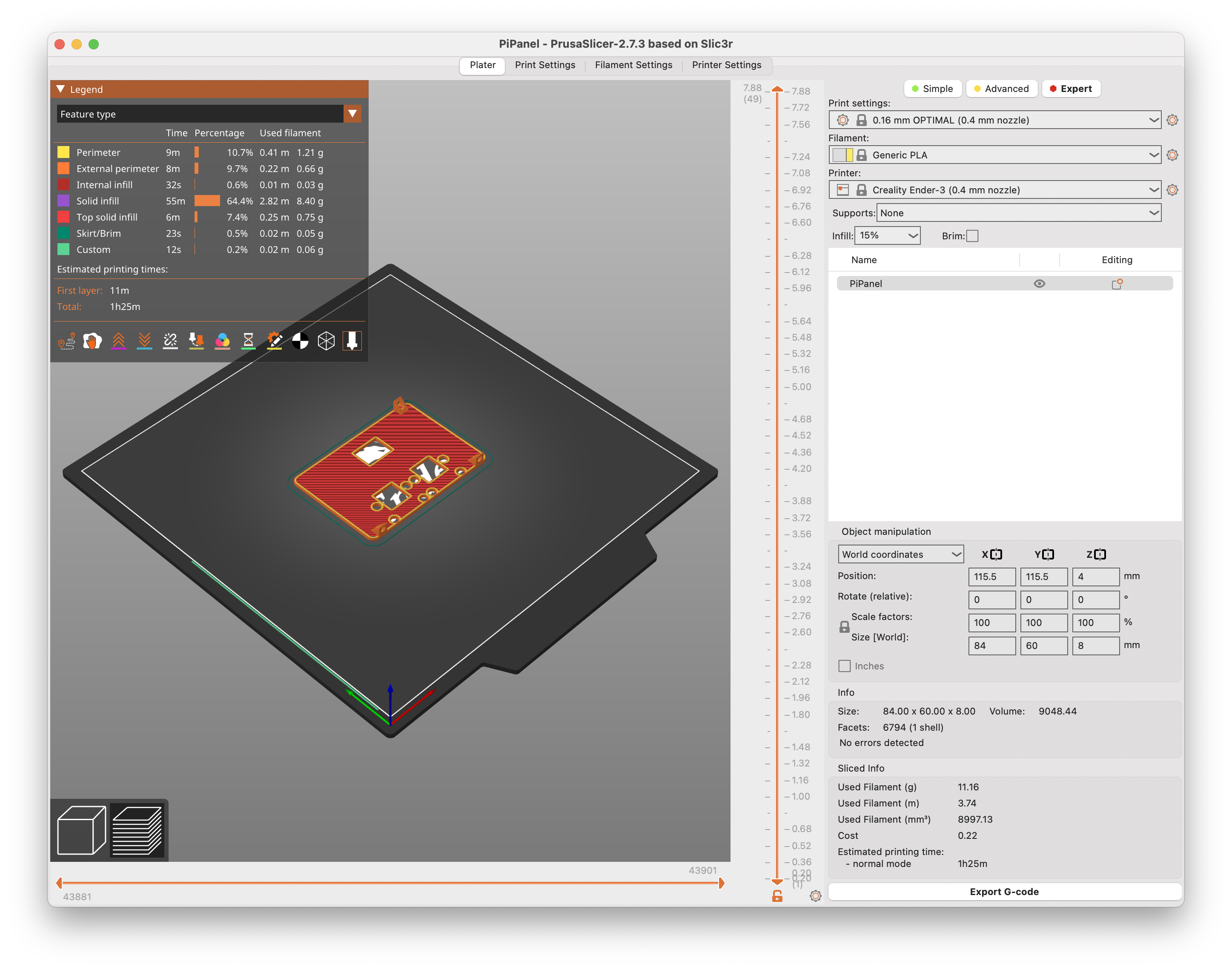Click the Export G-code button
This screenshot has width=1232, height=970.
click(x=1004, y=891)
